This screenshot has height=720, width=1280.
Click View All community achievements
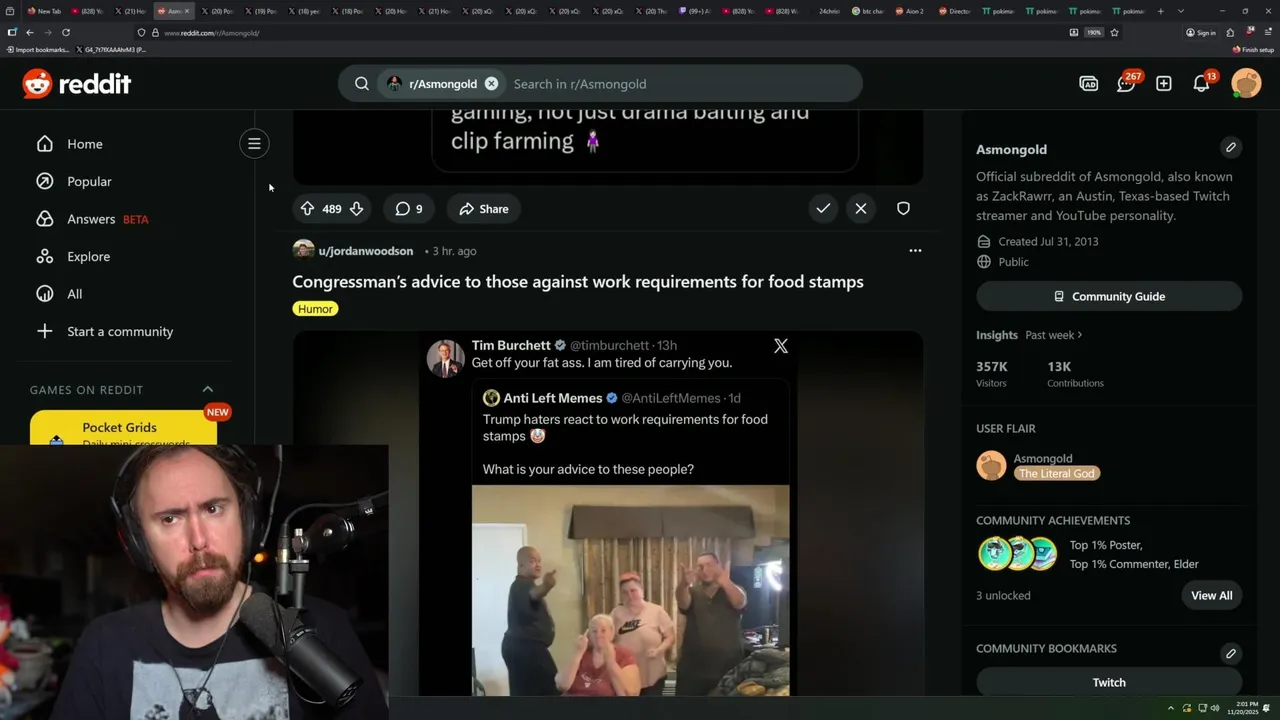pyautogui.click(x=1212, y=595)
